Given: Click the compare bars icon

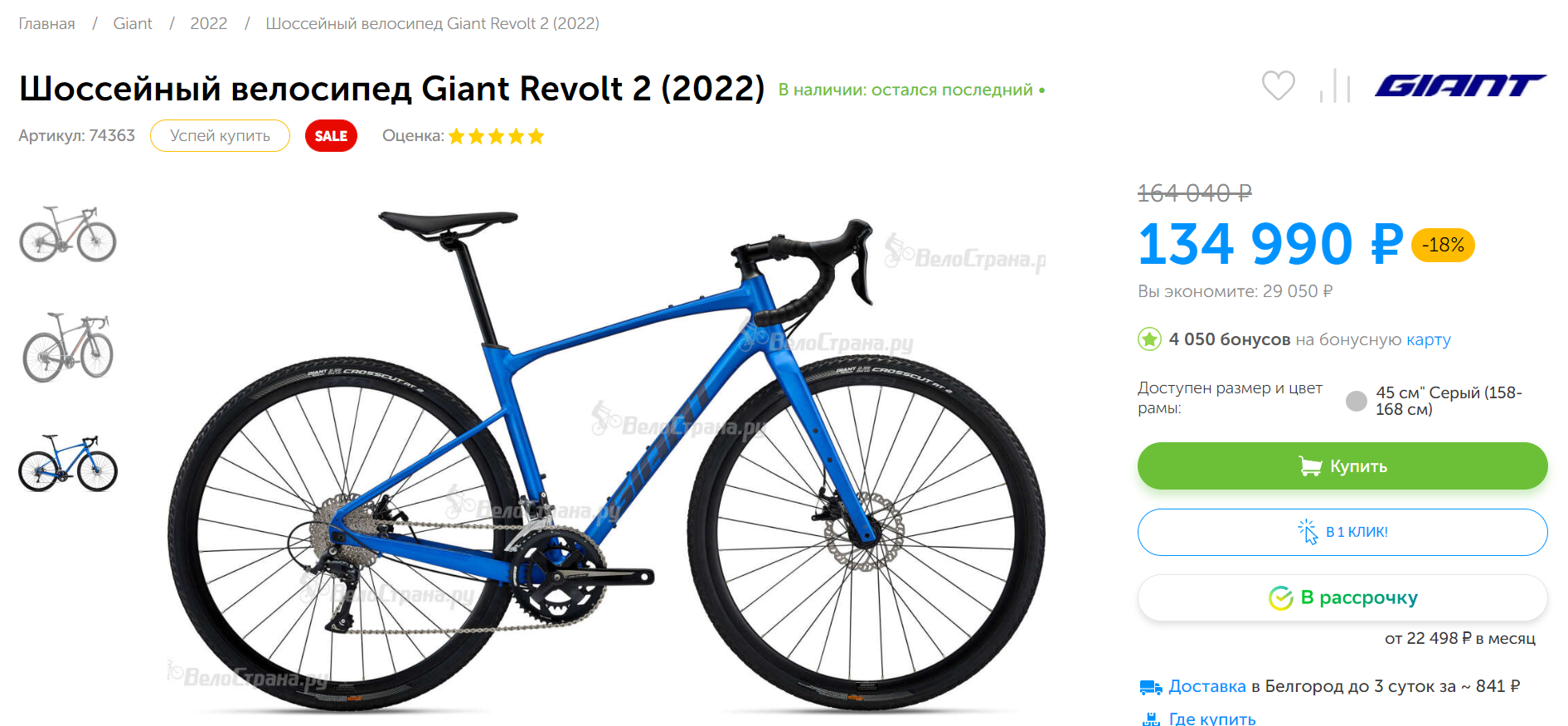Looking at the screenshot, I should coord(1335,85).
